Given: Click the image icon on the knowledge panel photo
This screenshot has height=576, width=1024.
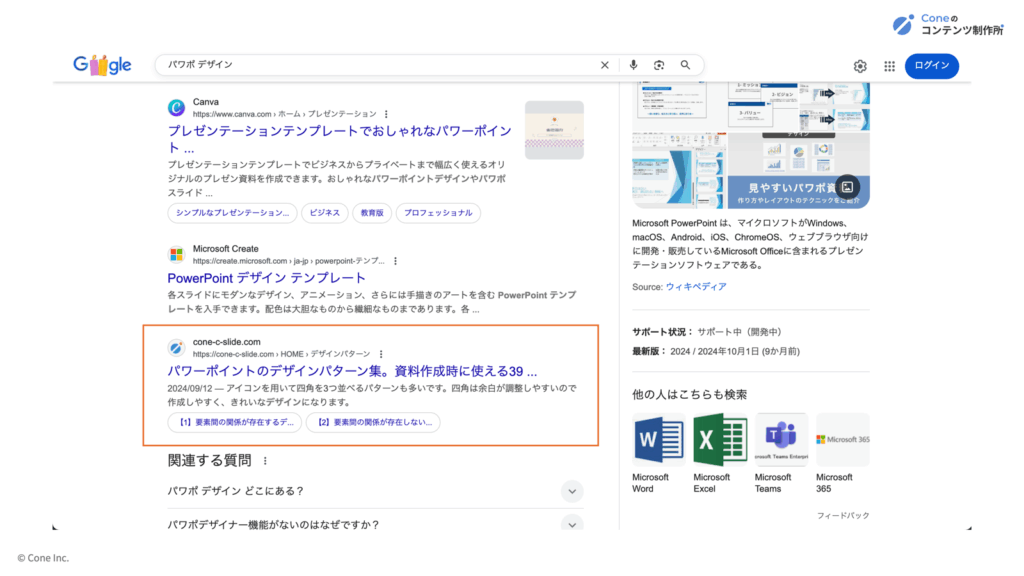Looking at the screenshot, I should (x=847, y=187).
